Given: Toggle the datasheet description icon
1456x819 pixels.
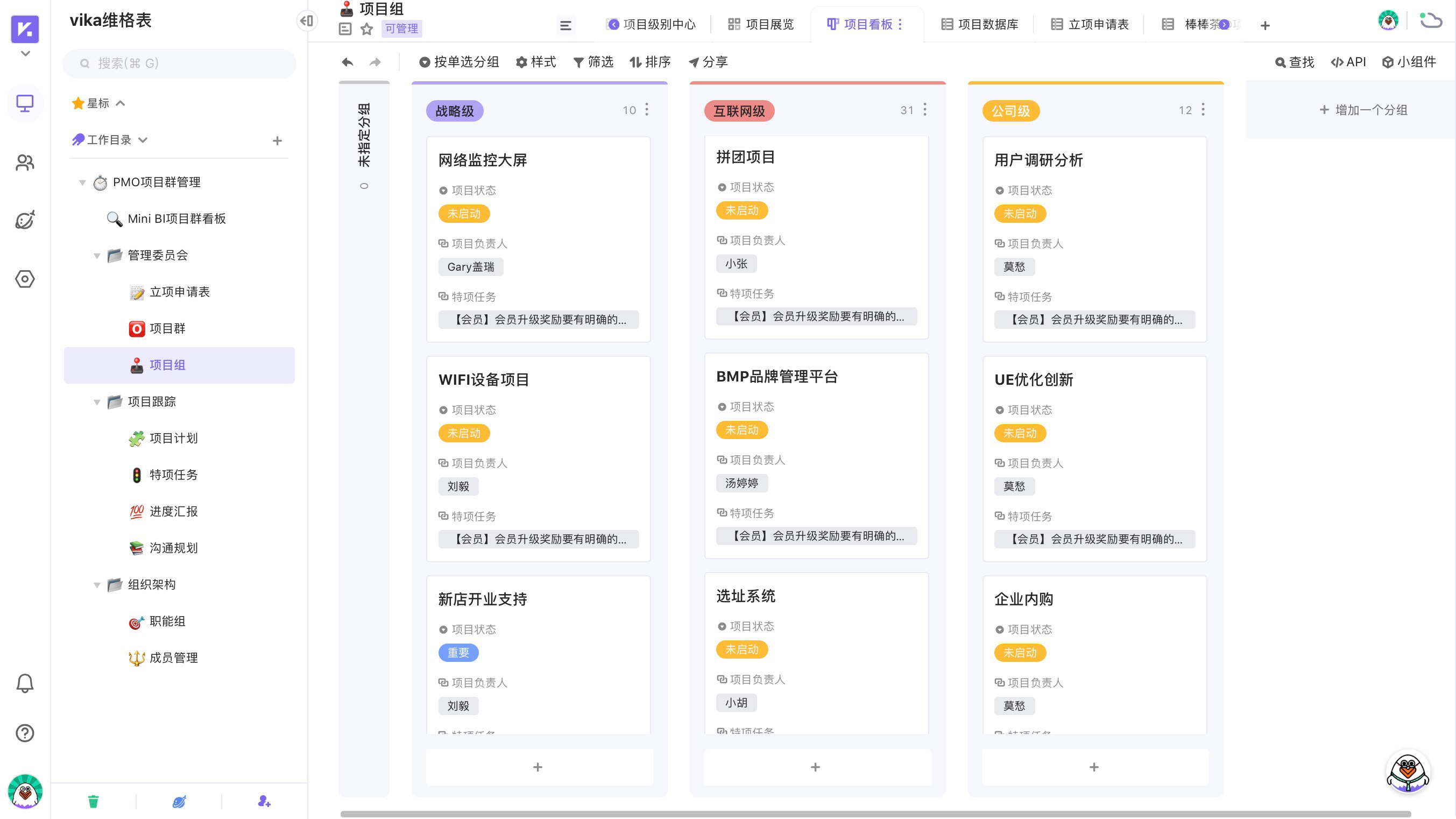Looking at the screenshot, I should [x=345, y=29].
